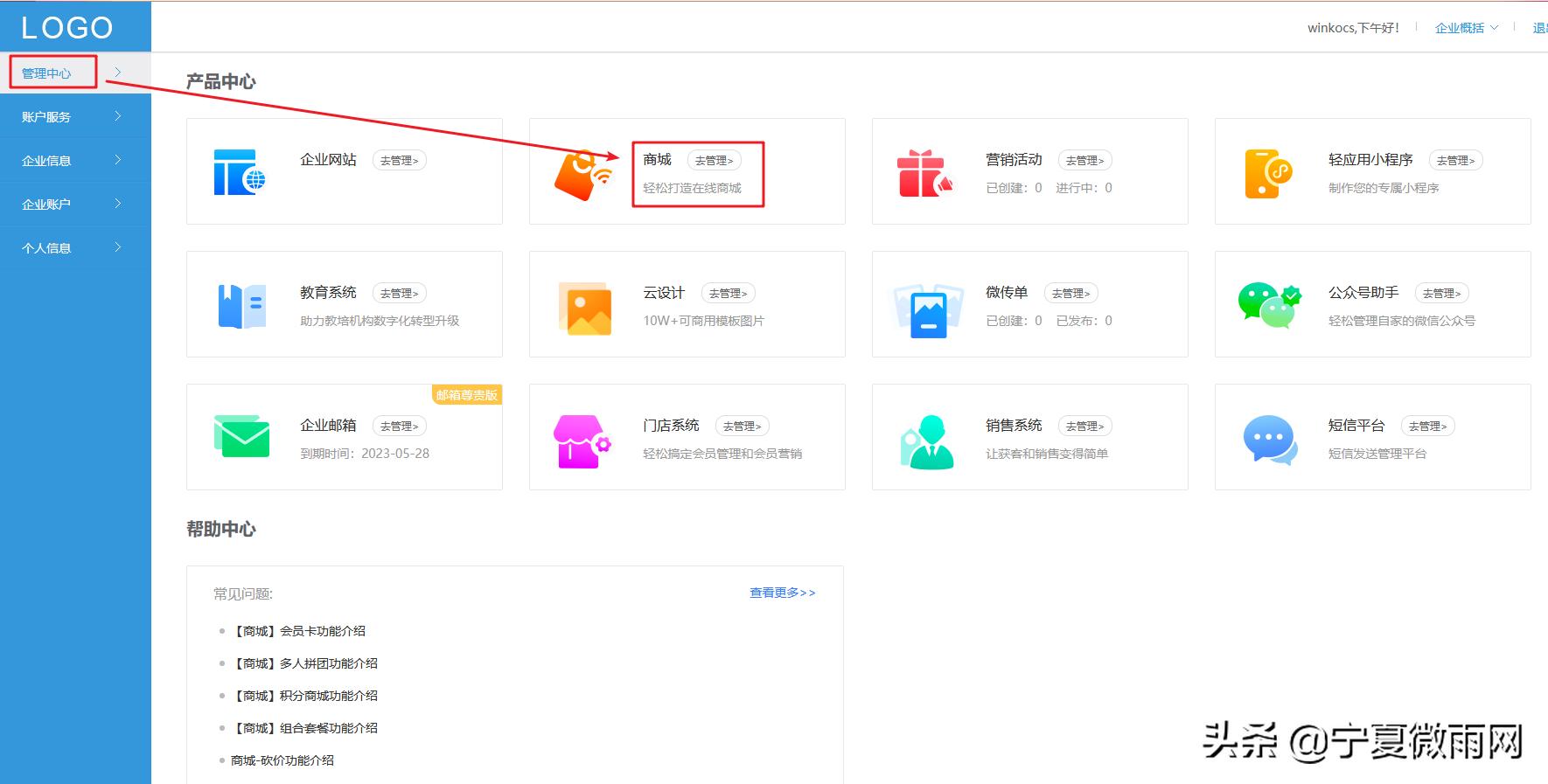The height and width of the screenshot is (784, 1548).
Task: Open the 企业概括 dropdown in header
Action: tap(1467, 28)
